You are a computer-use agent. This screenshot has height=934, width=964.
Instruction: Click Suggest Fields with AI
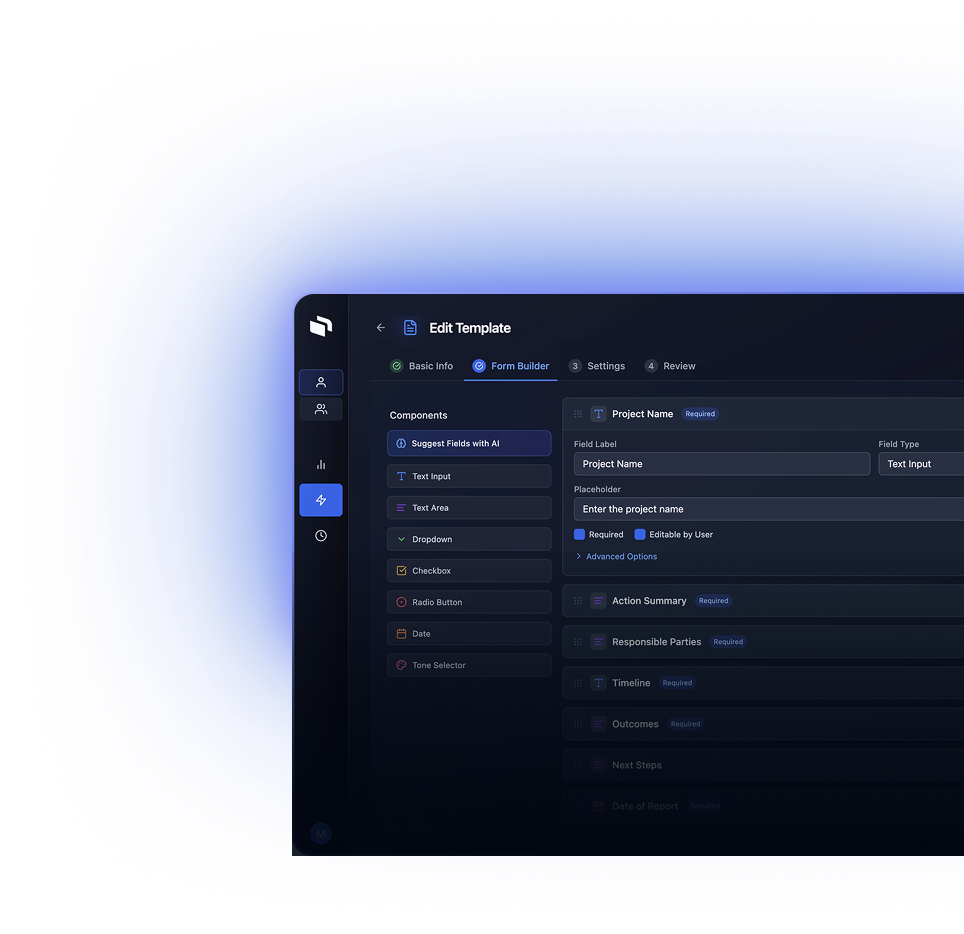coord(469,443)
